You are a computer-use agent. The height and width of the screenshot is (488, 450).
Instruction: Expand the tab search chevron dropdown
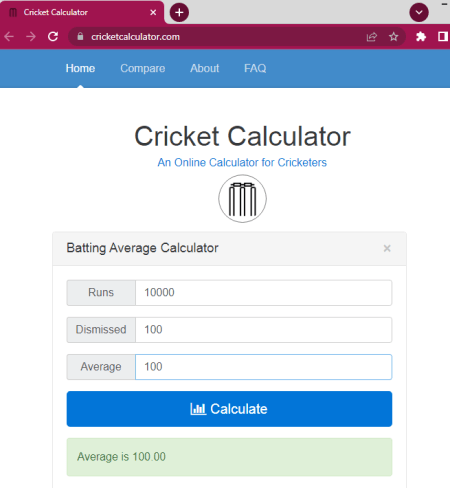419,13
